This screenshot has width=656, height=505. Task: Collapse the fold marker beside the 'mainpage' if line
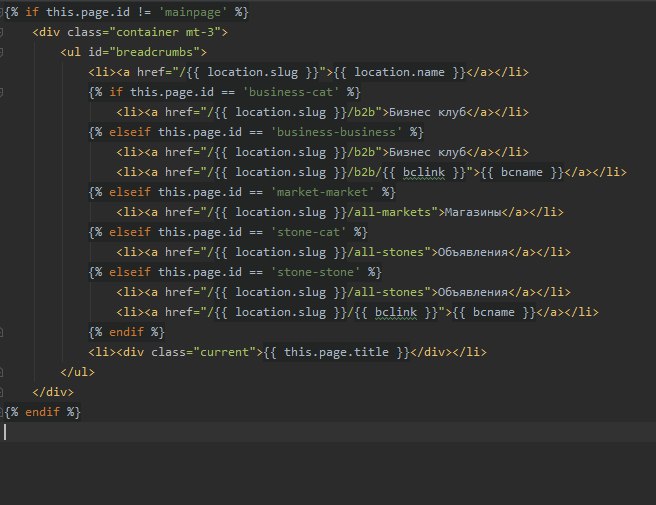click(x=1, y=12)
